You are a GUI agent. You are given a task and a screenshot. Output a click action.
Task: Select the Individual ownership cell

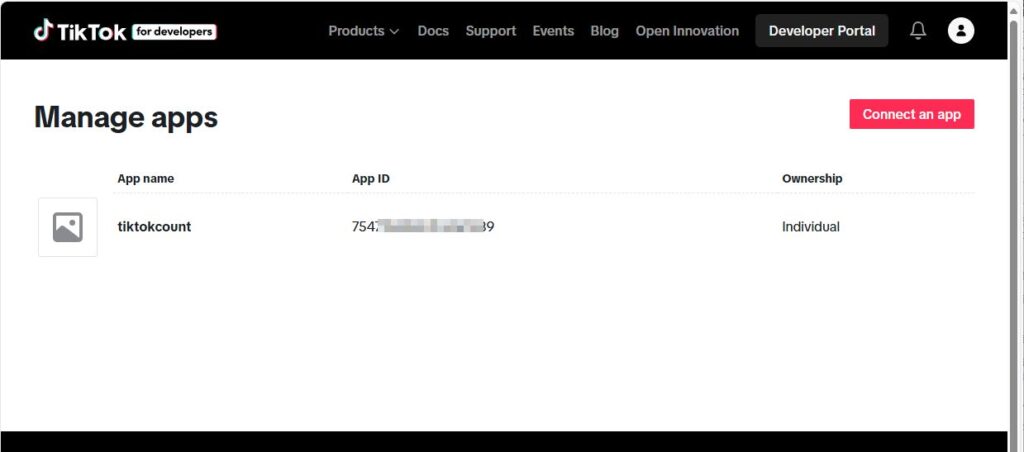click(810, 227)
